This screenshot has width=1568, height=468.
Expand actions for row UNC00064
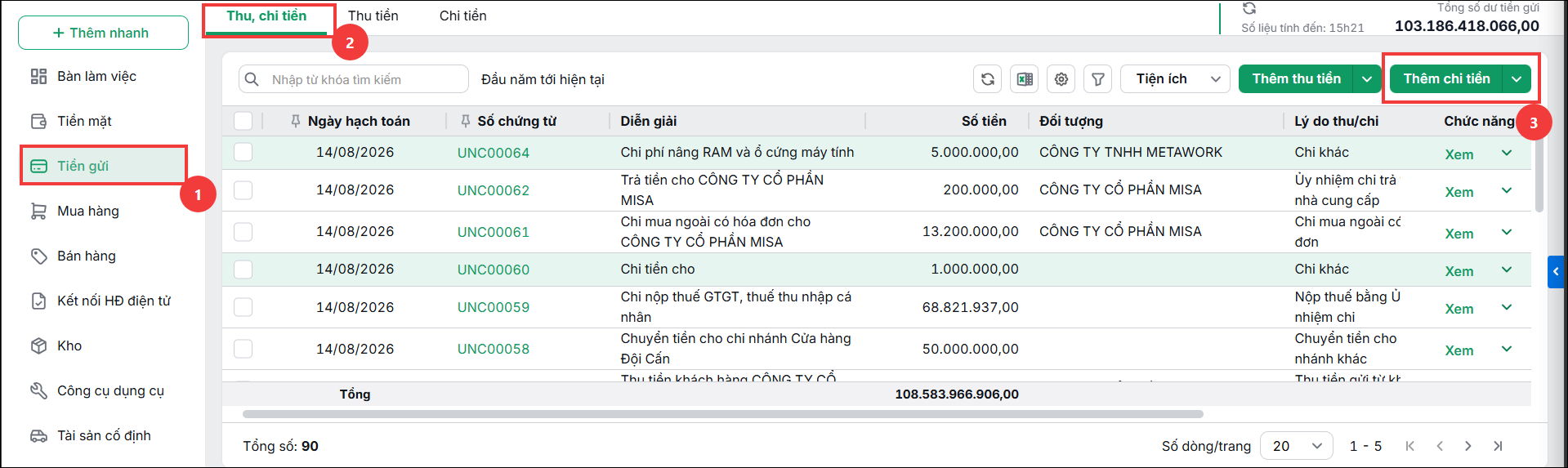[1507, 153]
